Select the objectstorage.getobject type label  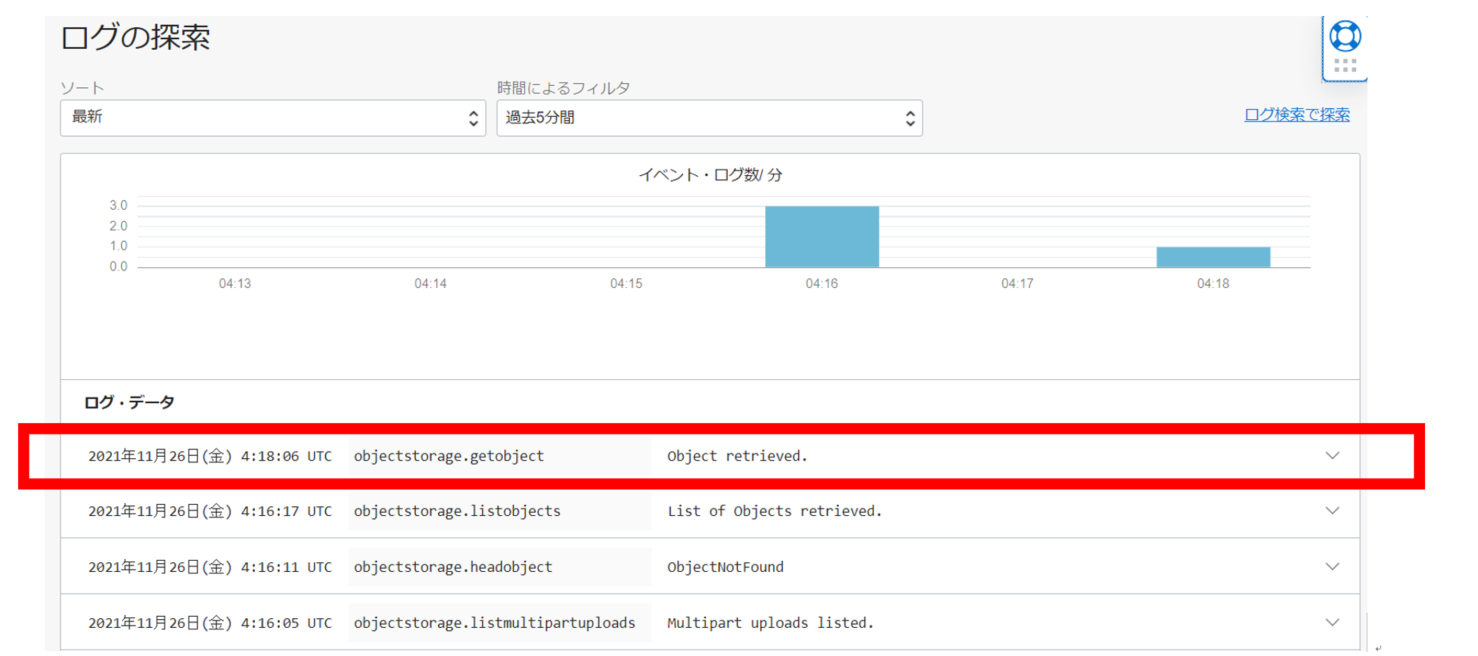(449, 456)
